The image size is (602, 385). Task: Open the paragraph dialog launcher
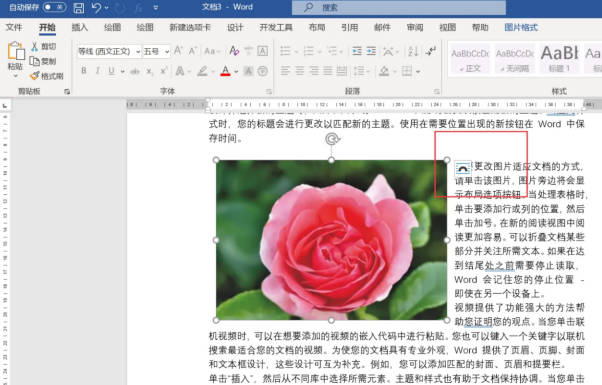[437, 91]
